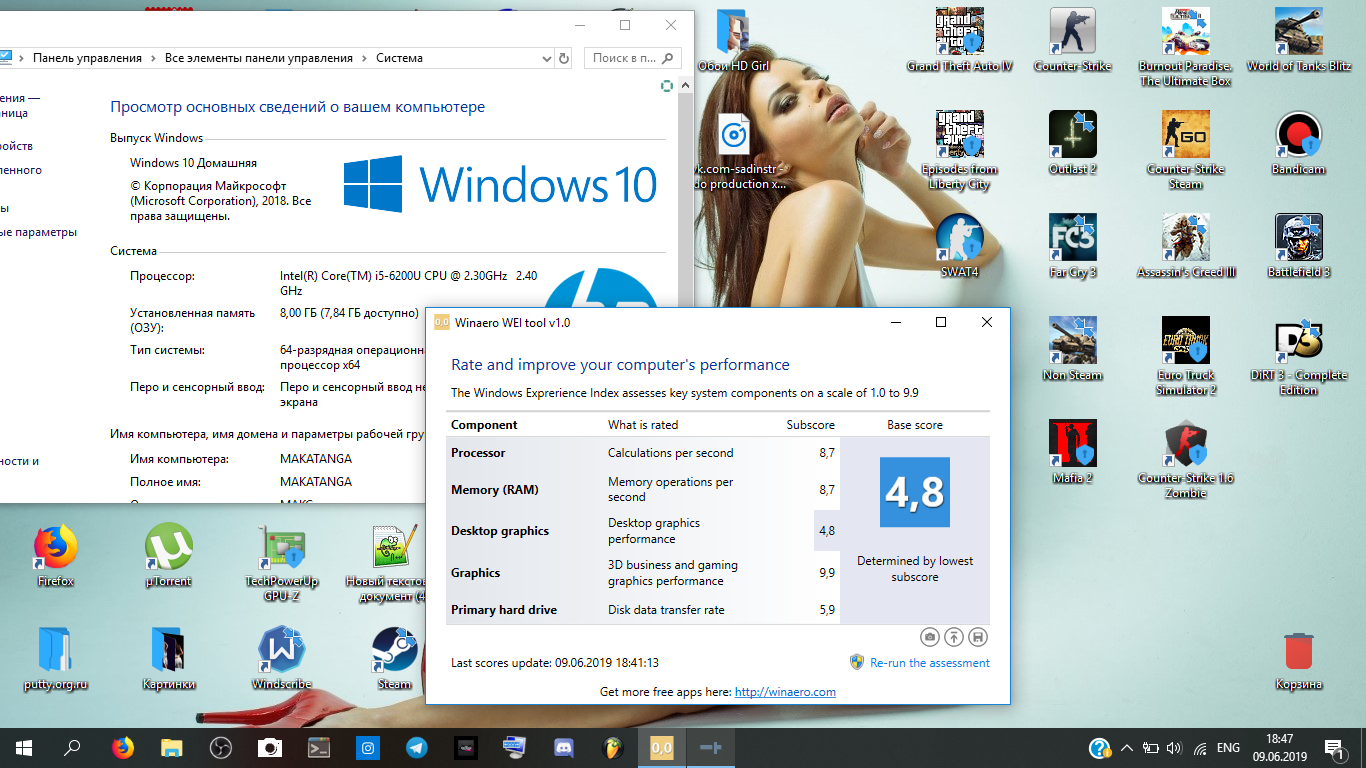This screenshot has height=768, width=1366.
Task: Launch the Mafia 2 desktop shortcut
Action: [1072, 452]
